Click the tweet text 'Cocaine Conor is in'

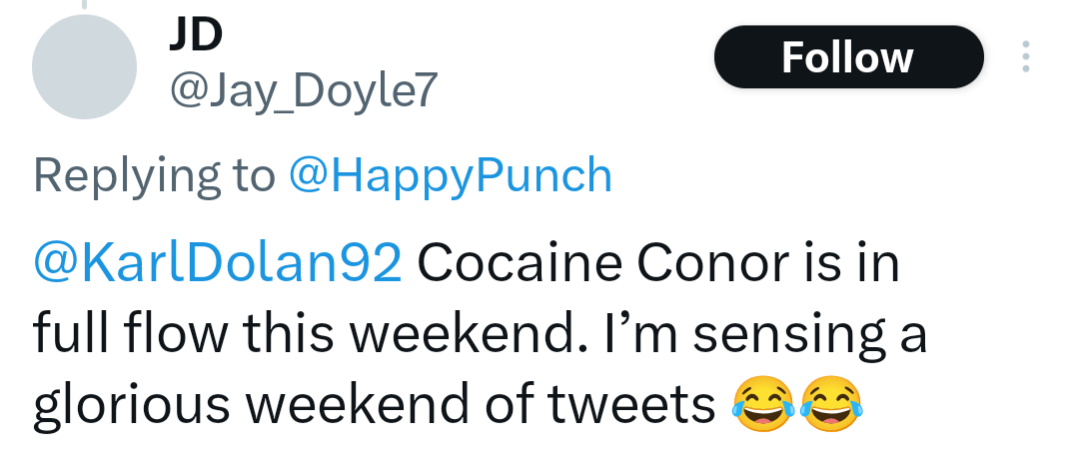tap(658, 264)
